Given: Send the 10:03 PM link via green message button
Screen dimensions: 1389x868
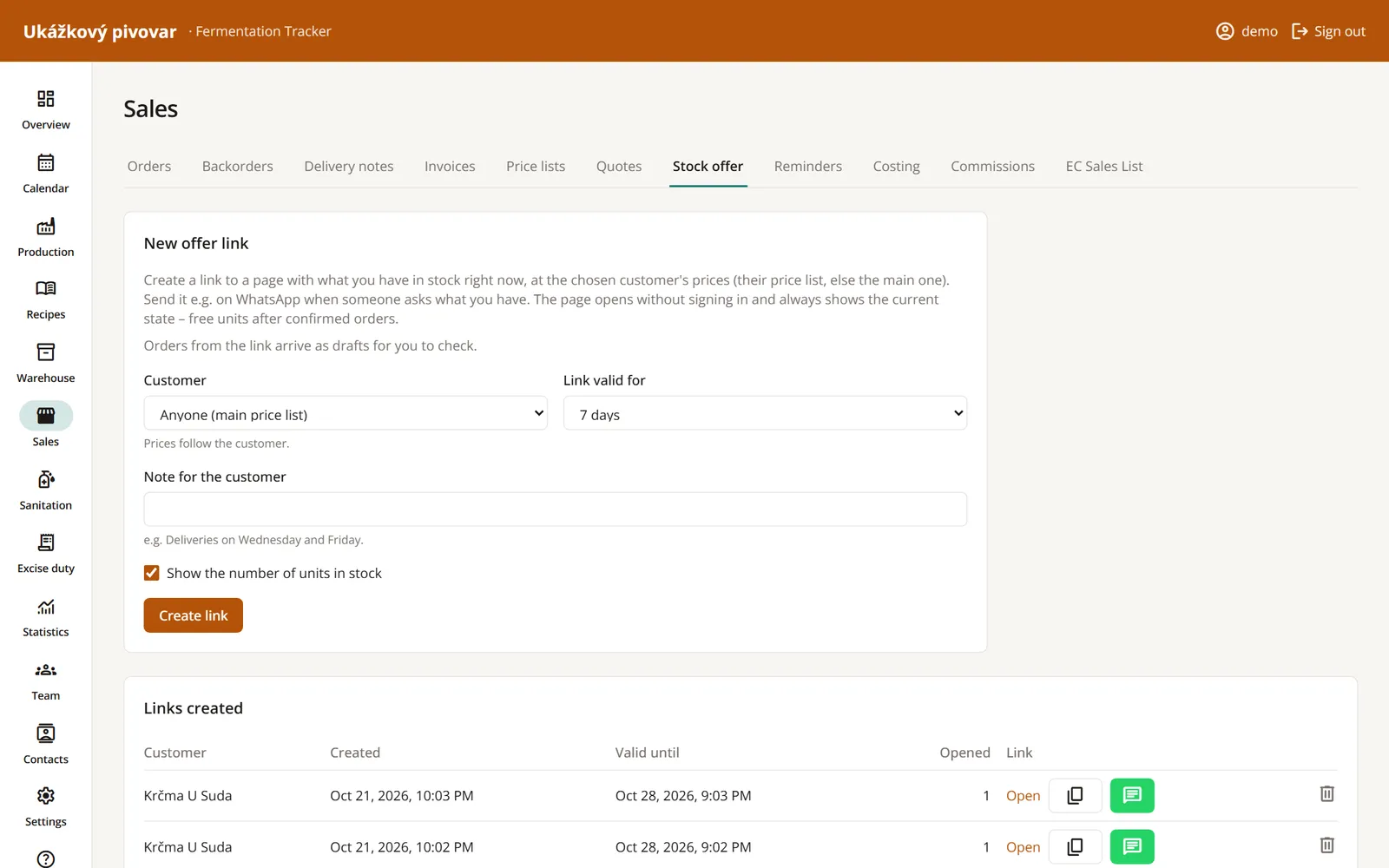Looking at the screenshot, I should coord(1132,795).
